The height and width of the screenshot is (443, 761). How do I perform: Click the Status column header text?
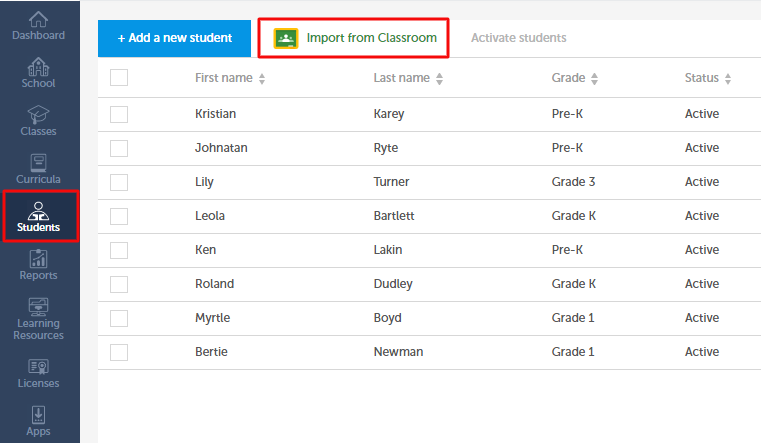click(x=702, y=78)
